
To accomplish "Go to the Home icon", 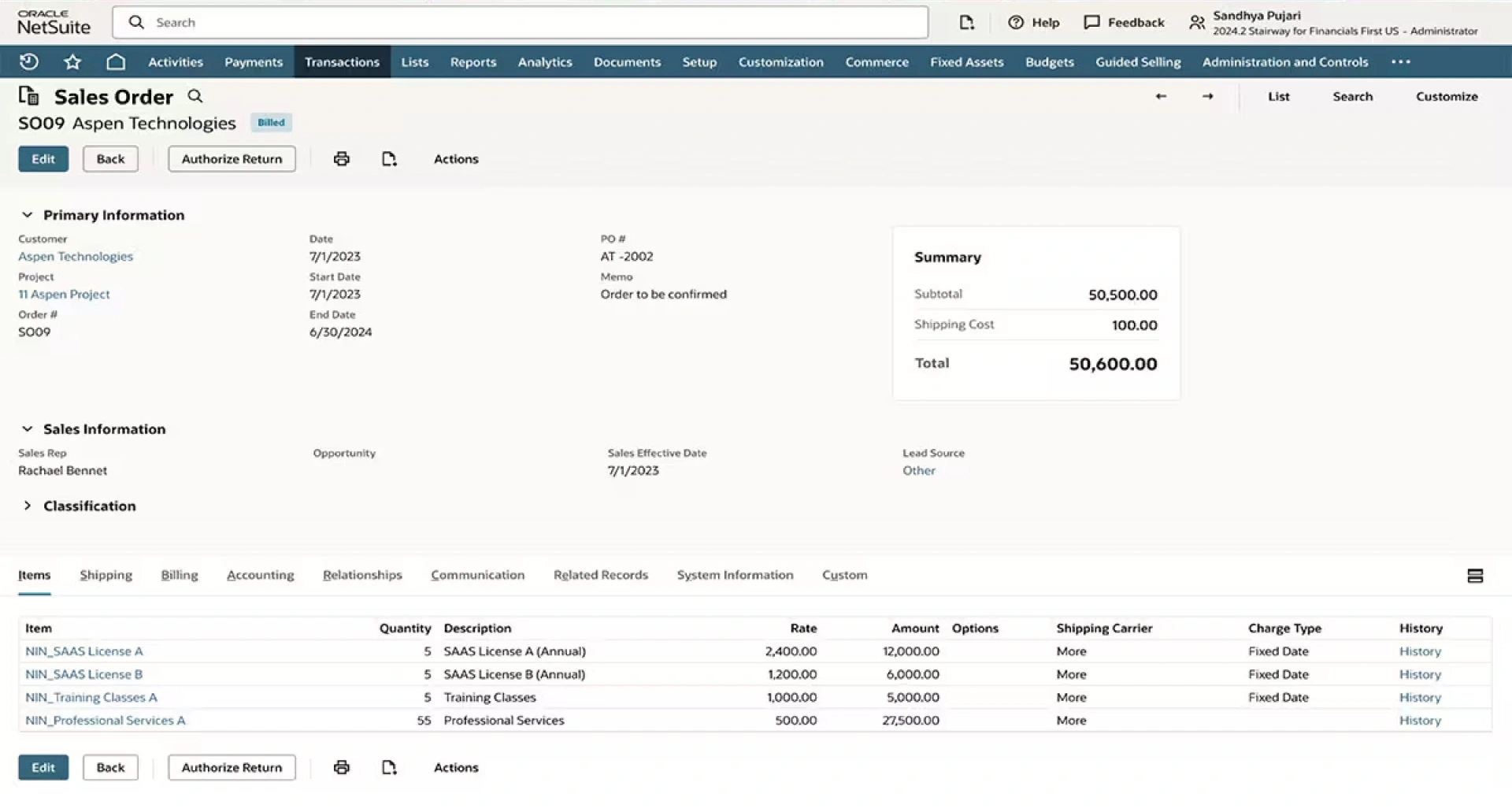I will pyautogui.click(x=116, y=61).
